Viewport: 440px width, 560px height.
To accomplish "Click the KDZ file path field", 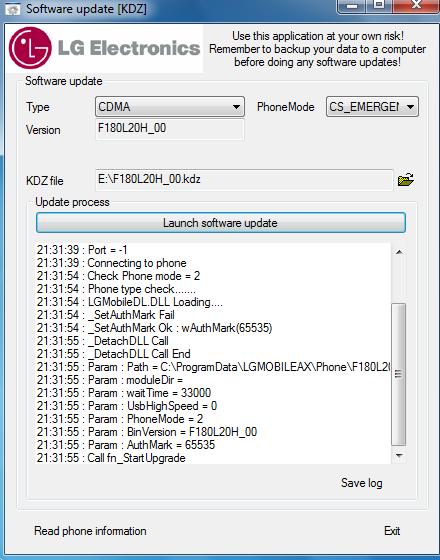I will click(244, 180).
